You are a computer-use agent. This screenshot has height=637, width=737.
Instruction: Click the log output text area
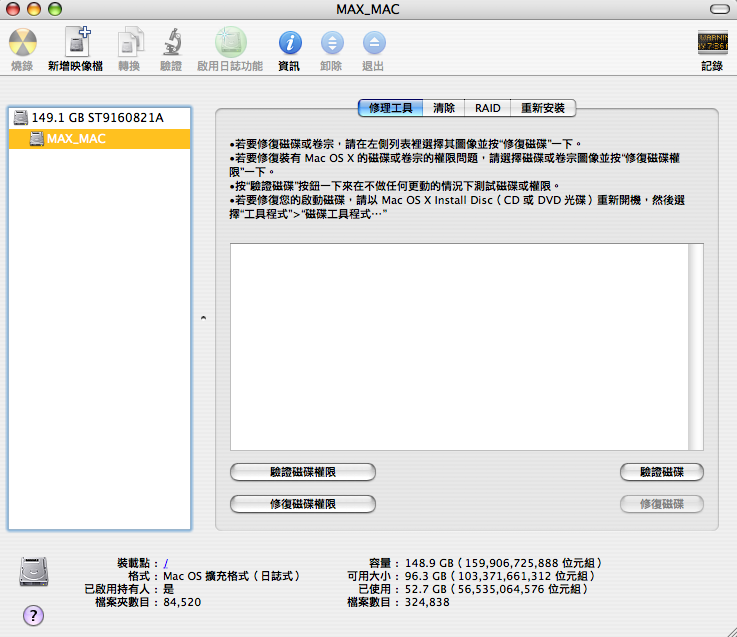click(459, 347)
